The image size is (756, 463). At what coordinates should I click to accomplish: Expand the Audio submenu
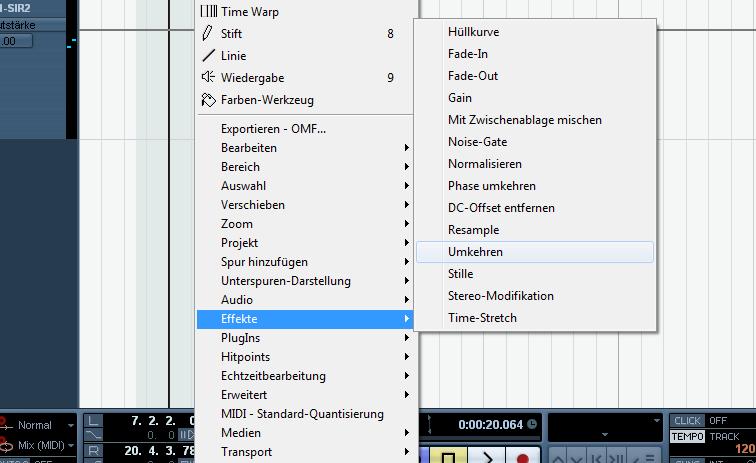pyautogui.click(x=307, y=300)
